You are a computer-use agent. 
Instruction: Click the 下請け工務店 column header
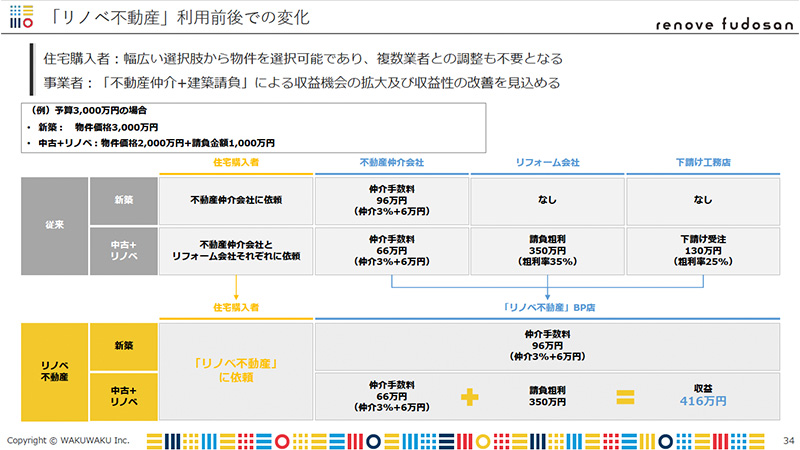pos(703,162)
